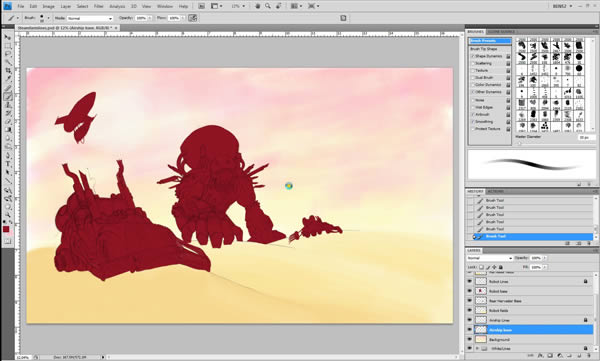Screen dimensions: 600x361
Task: Select Rotate View tool in application bar
Action: click(x=279, y=6)
